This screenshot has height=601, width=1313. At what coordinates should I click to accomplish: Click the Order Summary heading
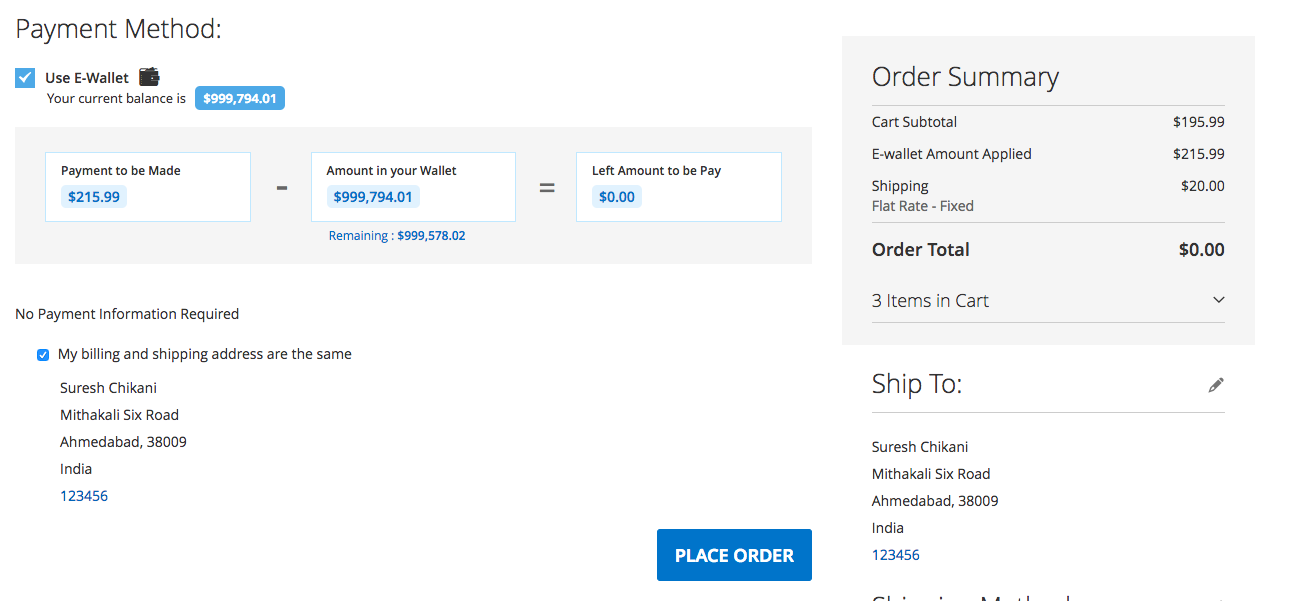pyautogui.click(x=965, y=77)
